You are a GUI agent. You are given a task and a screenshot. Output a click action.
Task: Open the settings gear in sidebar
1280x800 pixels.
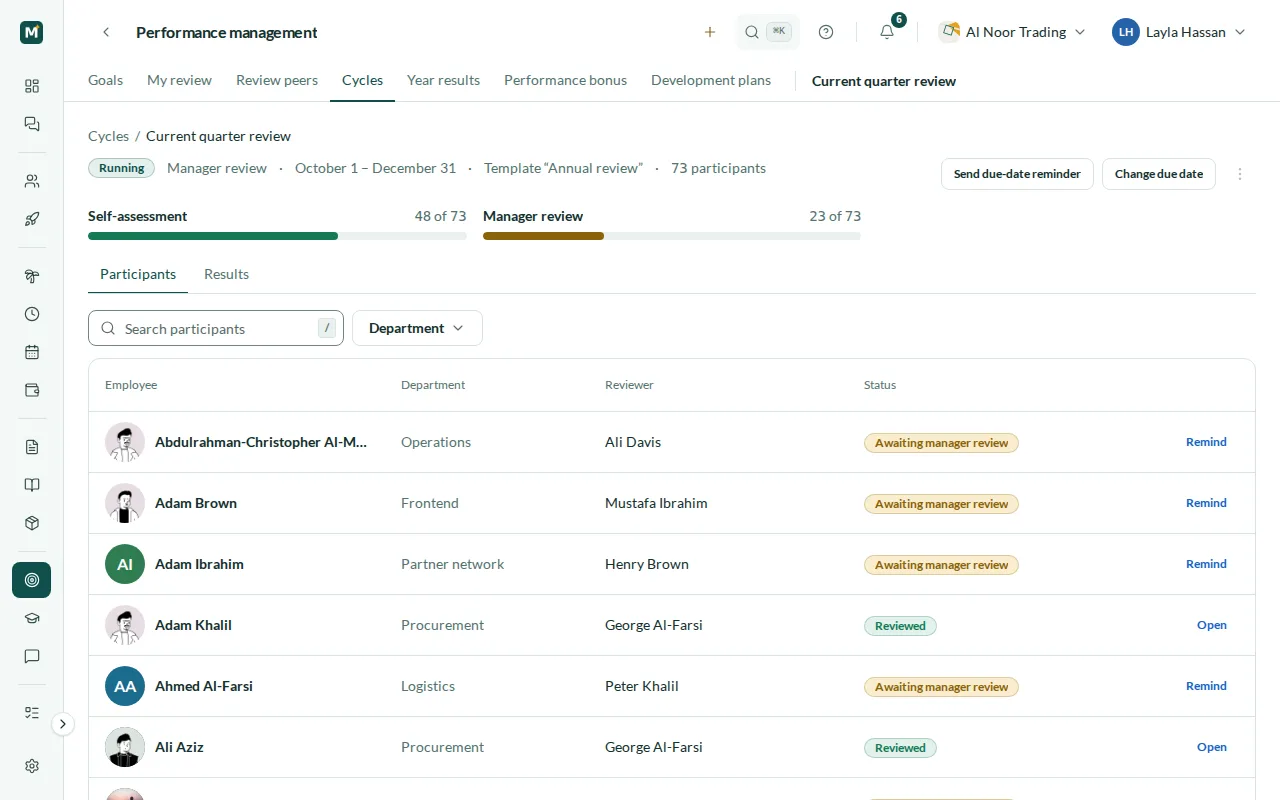pyautogui.click(x=32, y=766)
